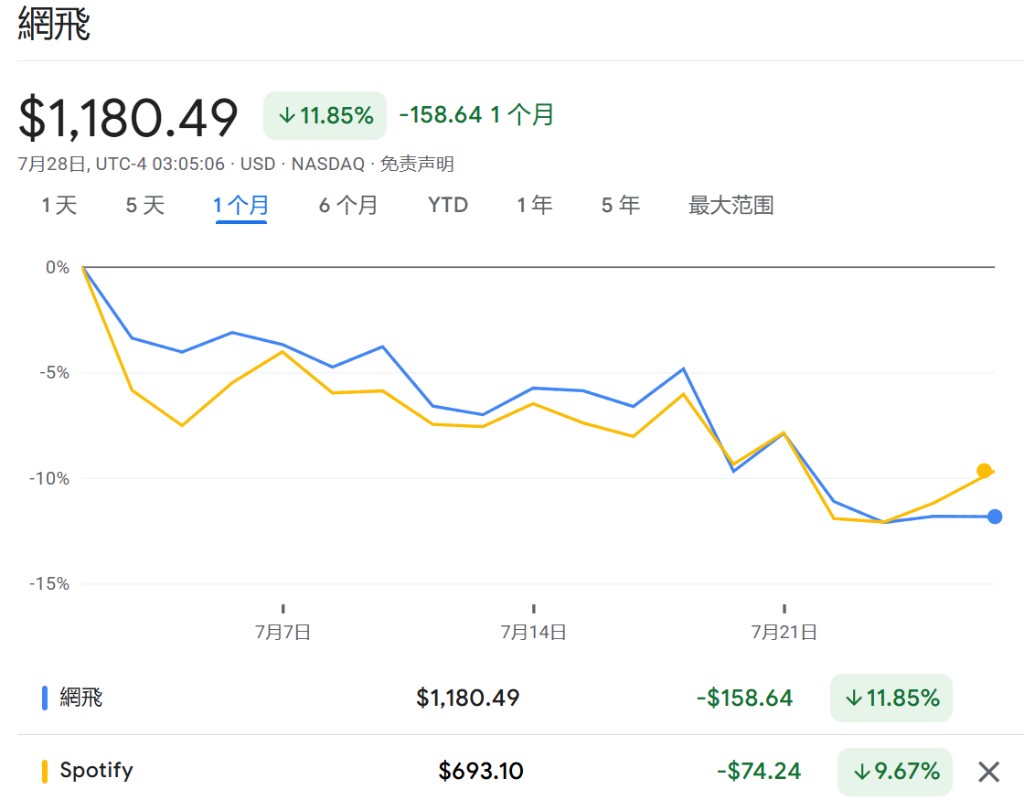Open the Spotify comparison row
Image resolution: width=1024 pixels, height=806 pixels.
coord(498,771)
